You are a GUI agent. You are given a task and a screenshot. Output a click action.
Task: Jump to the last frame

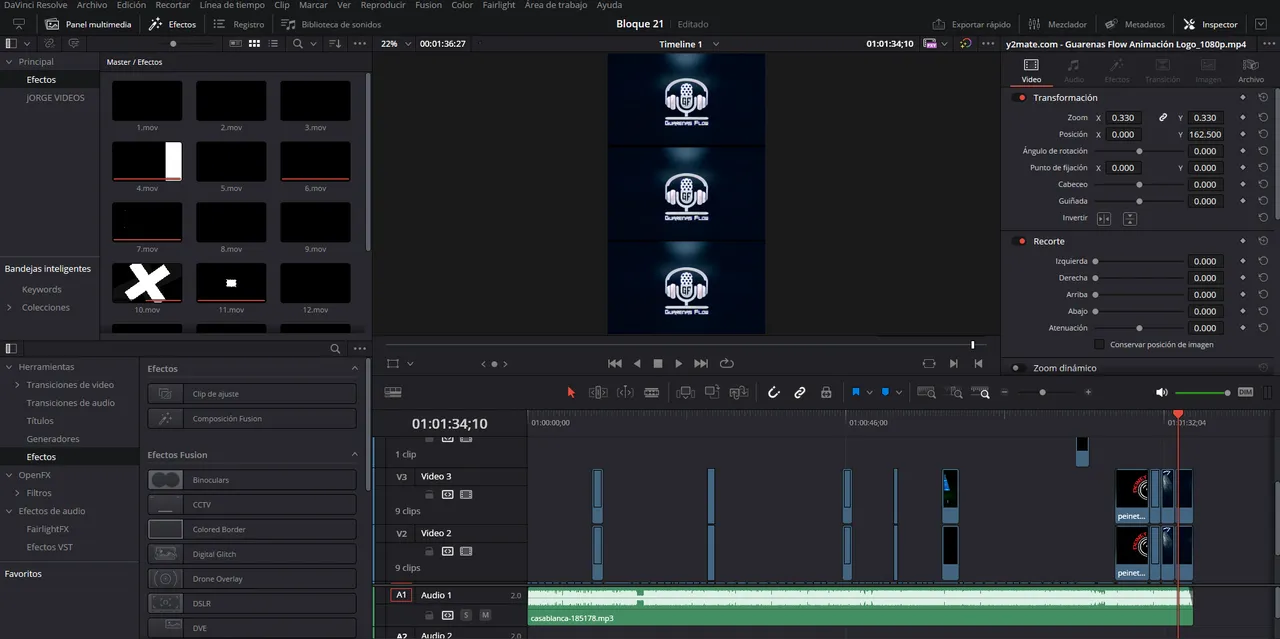[701, 363]
